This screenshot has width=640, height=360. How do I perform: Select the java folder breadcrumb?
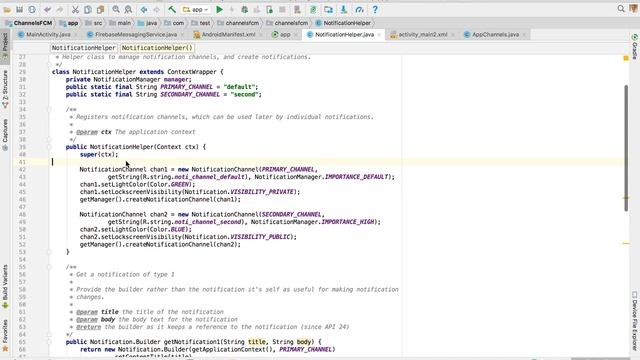click(x=148, y=23)
